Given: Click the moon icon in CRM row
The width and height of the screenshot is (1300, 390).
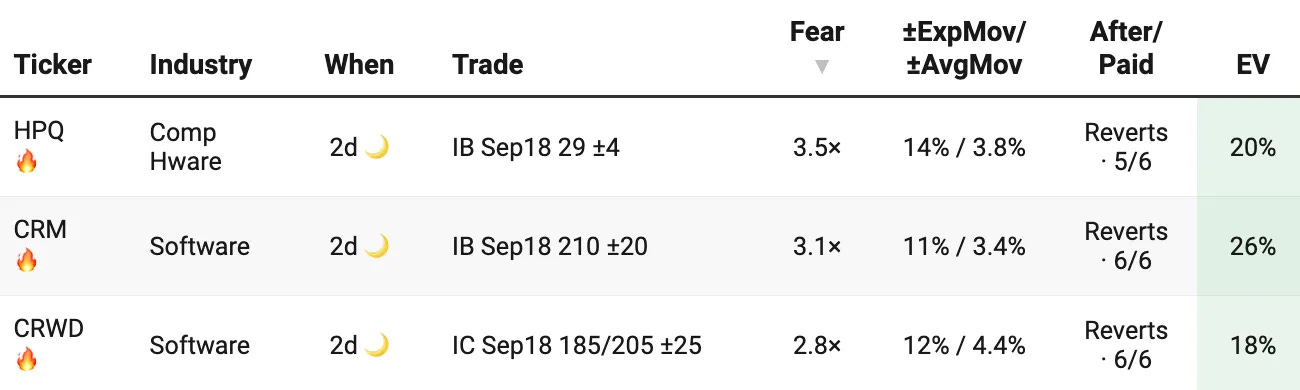Looking at the screenshot, I should click(x=376, y=246).
